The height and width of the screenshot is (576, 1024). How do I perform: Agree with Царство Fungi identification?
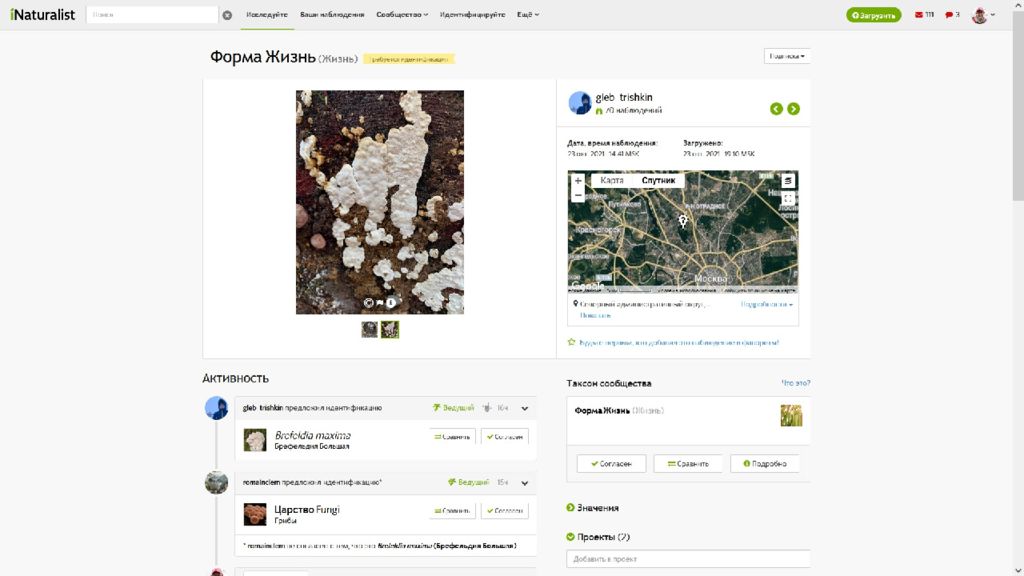pos(505,511)
